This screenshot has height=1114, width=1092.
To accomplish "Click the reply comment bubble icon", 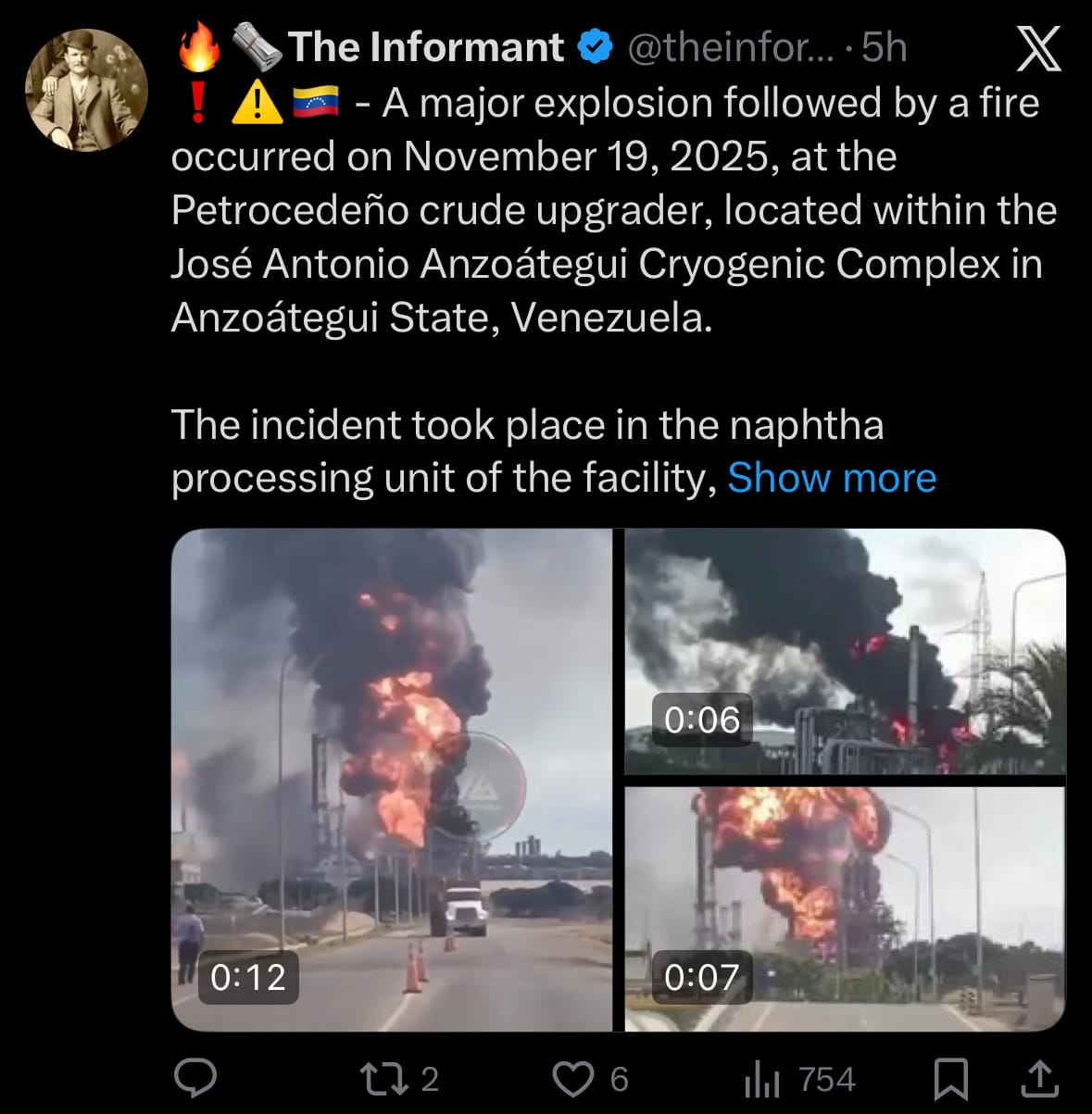I will point(195,1078).
